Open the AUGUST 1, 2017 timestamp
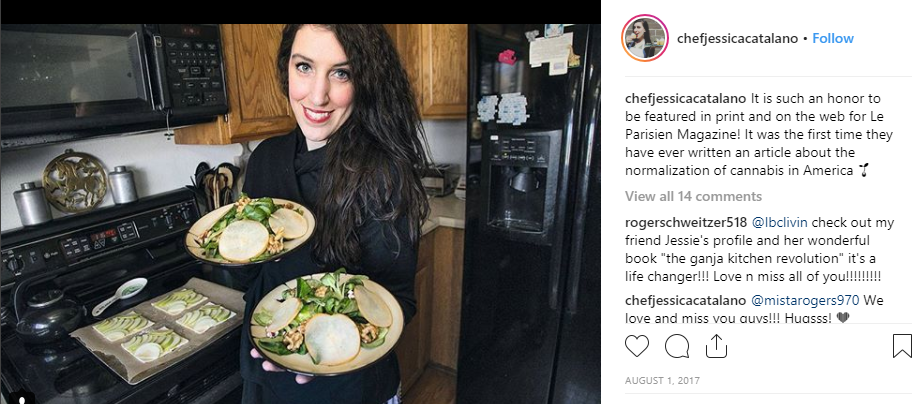The width and height of the screenshot is (917, 404). pos(662,381)
